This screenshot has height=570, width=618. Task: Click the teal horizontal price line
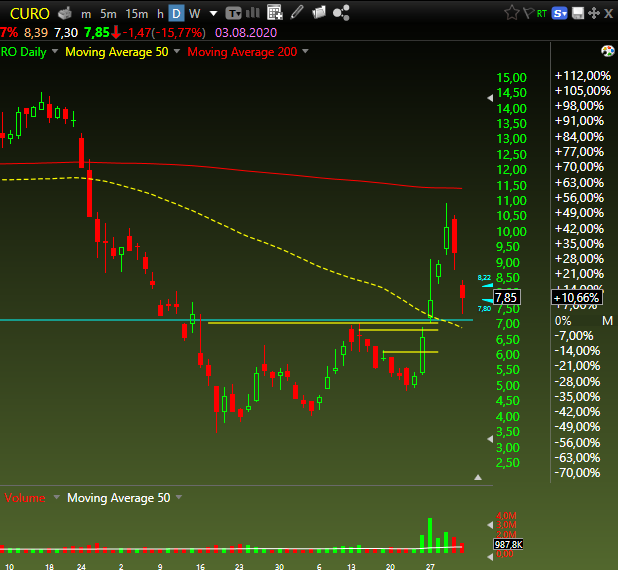[x=236, y=320]
